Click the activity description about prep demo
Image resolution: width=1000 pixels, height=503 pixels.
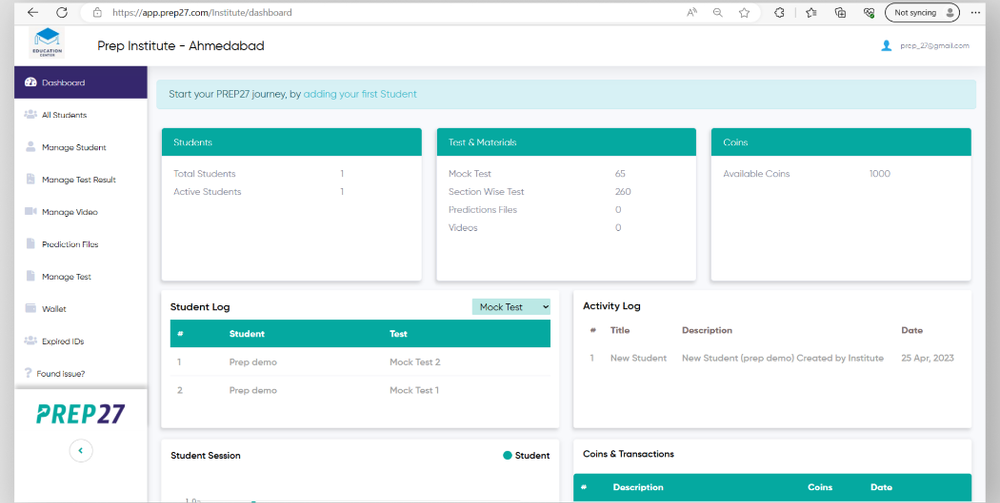coord(783,358)
